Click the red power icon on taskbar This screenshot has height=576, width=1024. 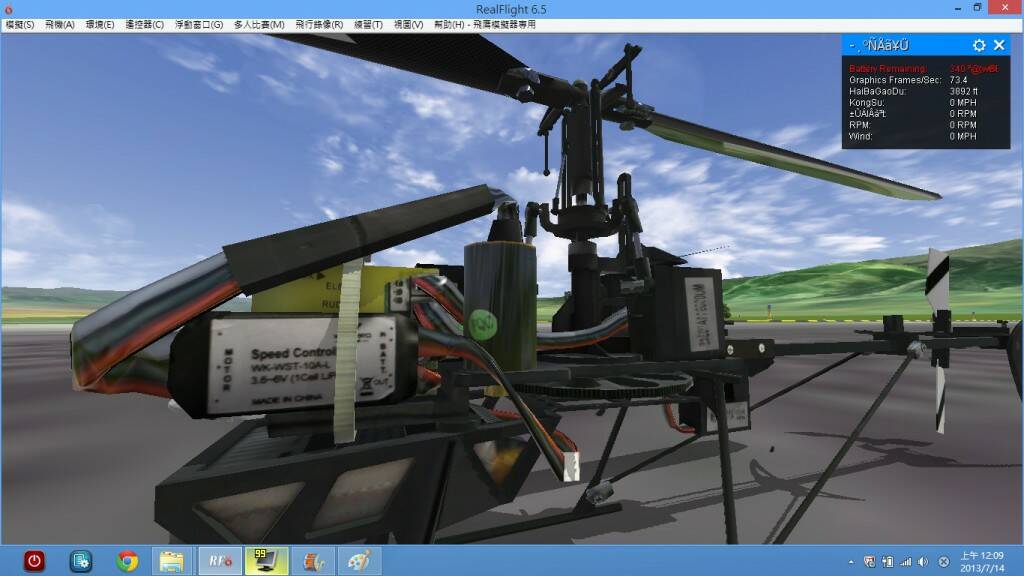(34, 561)
